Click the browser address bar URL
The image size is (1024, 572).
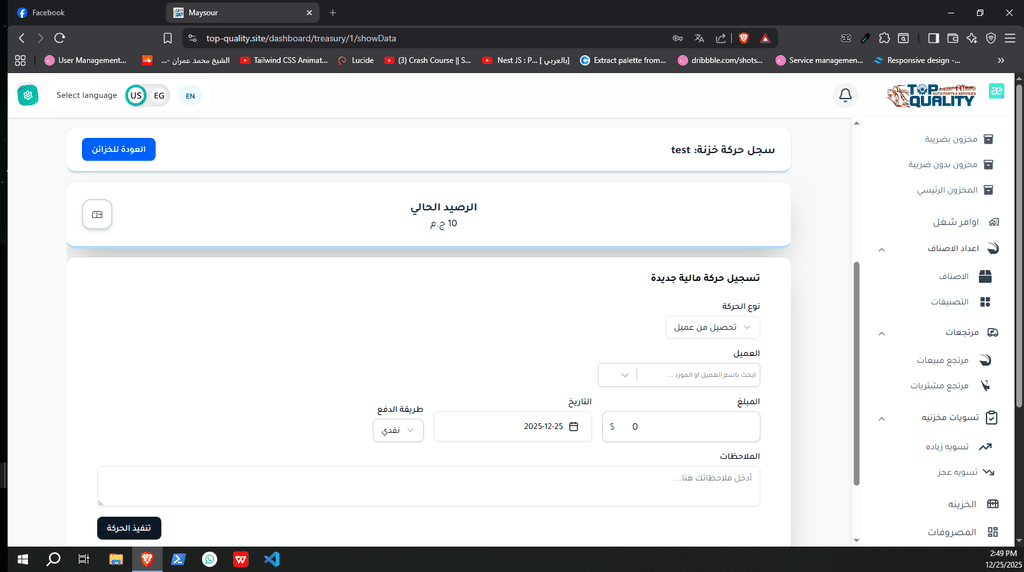(x=301, y=39)
